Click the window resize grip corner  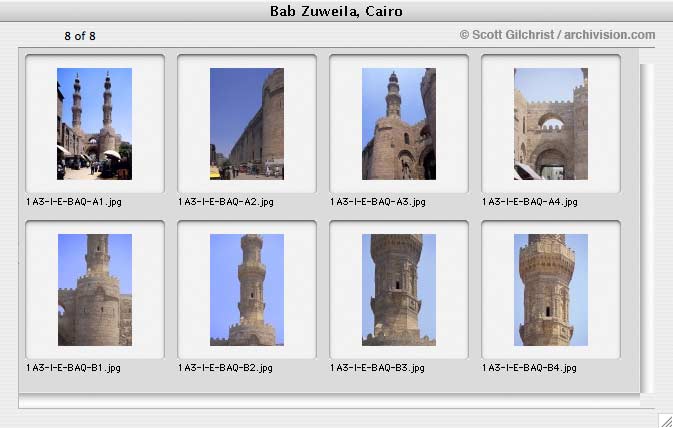[x=666, y=421]
